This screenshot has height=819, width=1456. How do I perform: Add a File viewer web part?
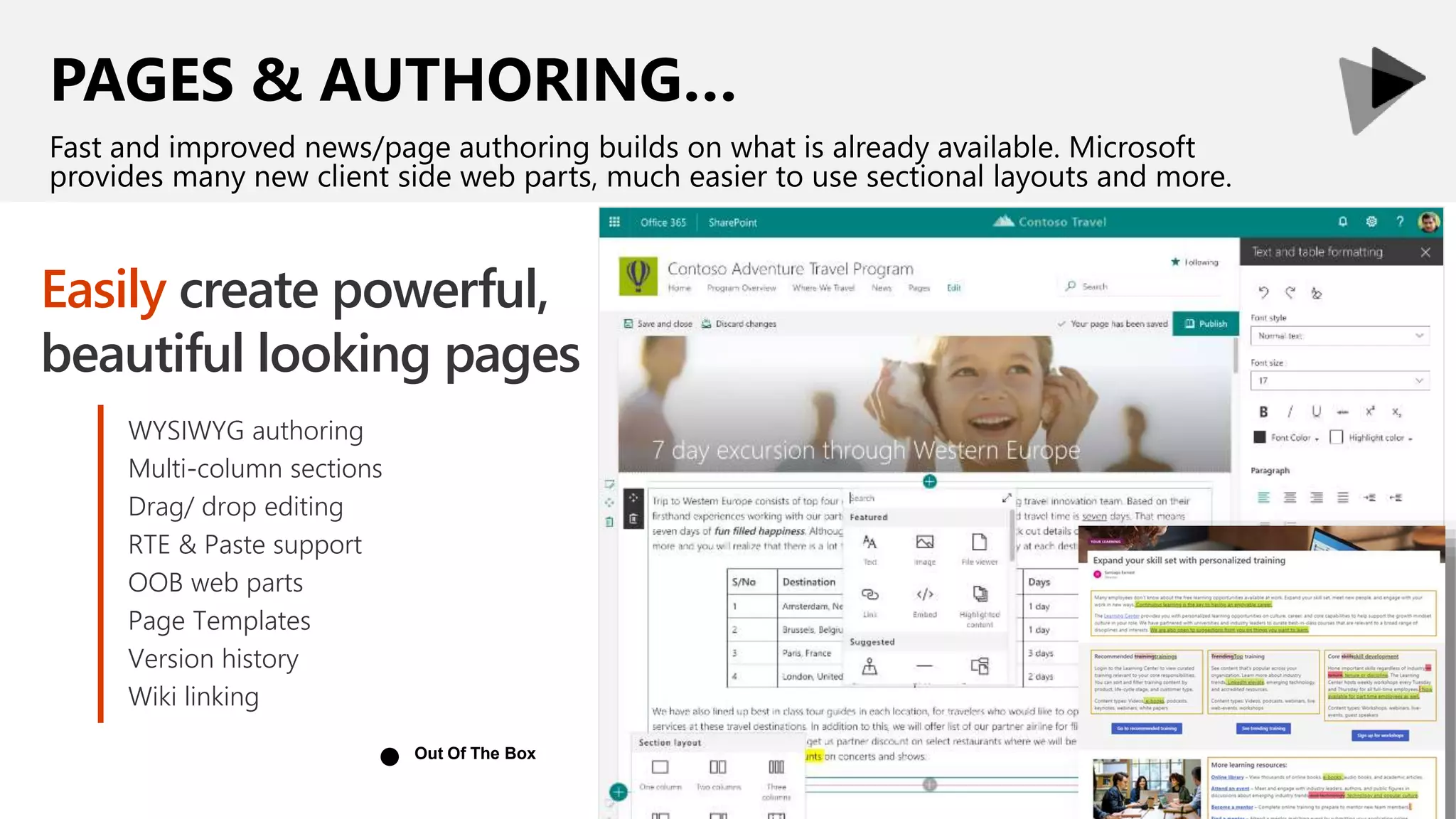(979, 550)
